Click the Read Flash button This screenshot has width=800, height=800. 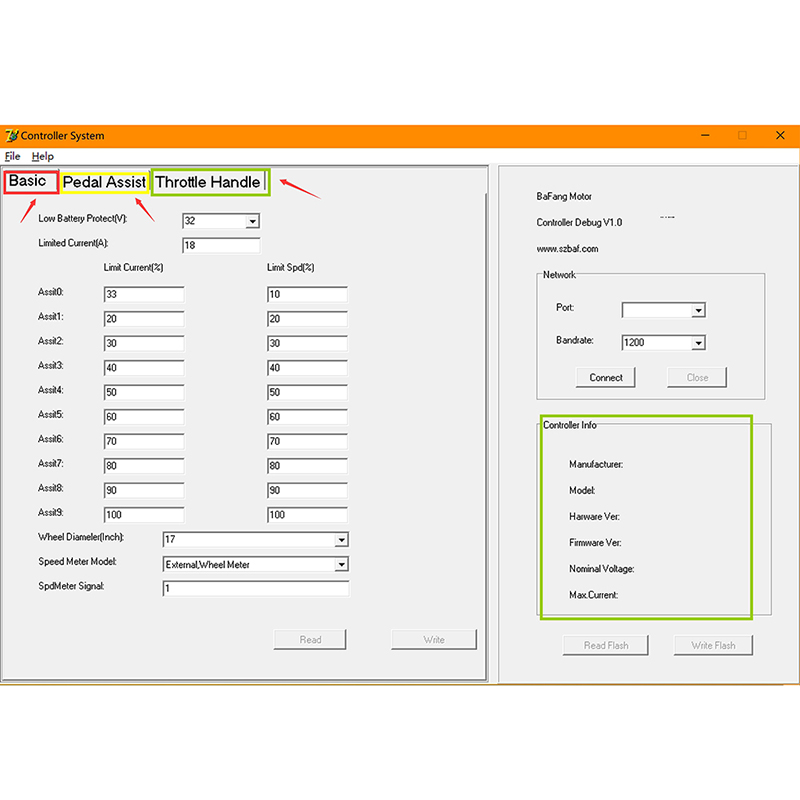click(x=606, y=645)
